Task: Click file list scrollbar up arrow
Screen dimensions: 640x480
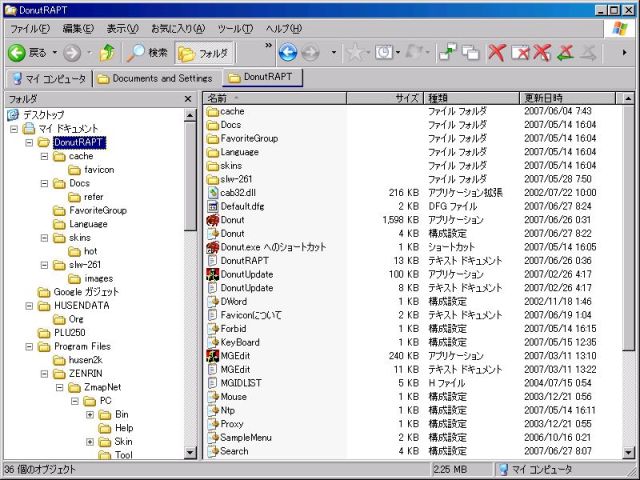Action: [x=629, y=98]
